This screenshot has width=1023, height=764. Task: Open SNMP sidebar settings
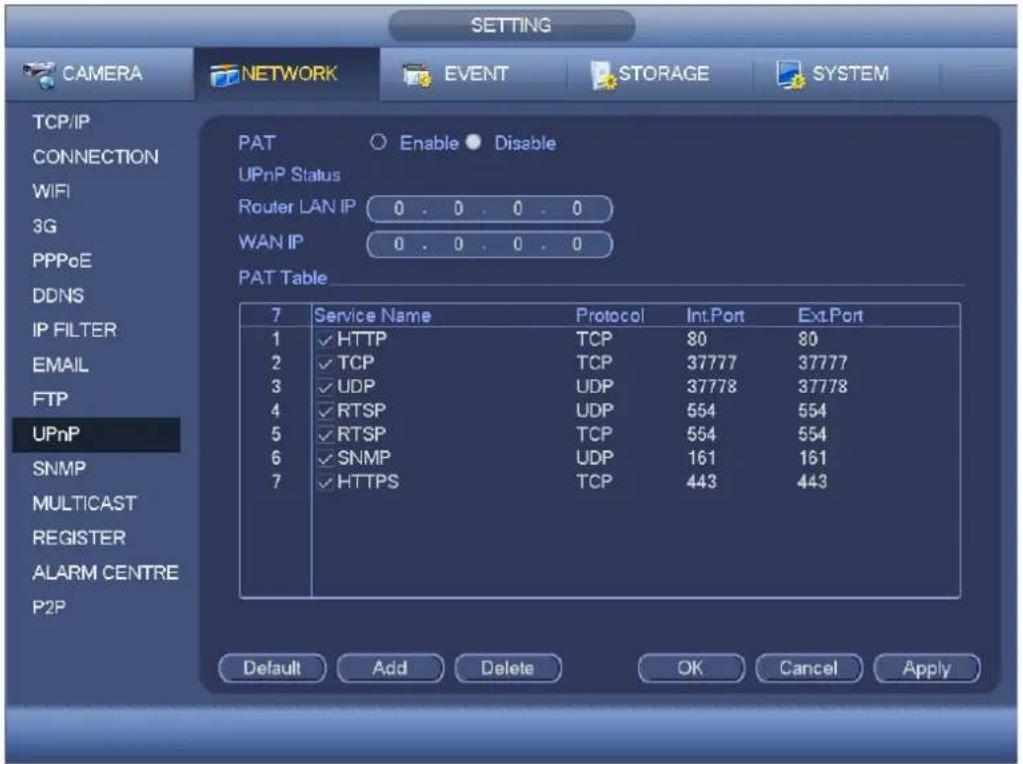(x=59, y=468)
